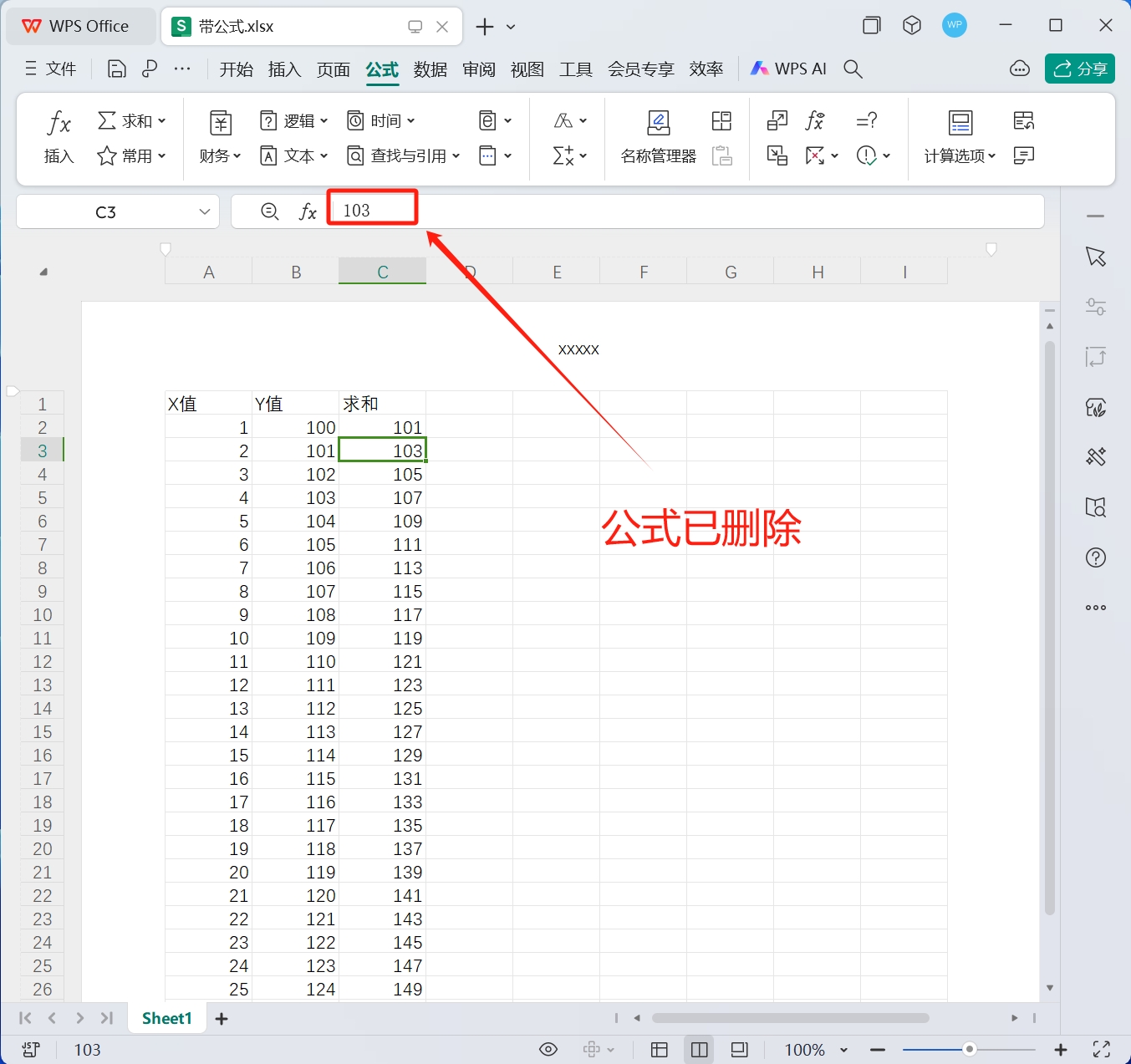Image resolution: width=1131 pixels, height=1064 pixels.
Task: Toggle the side-by-side view icon in status bar
Action: coord(699,1049)
